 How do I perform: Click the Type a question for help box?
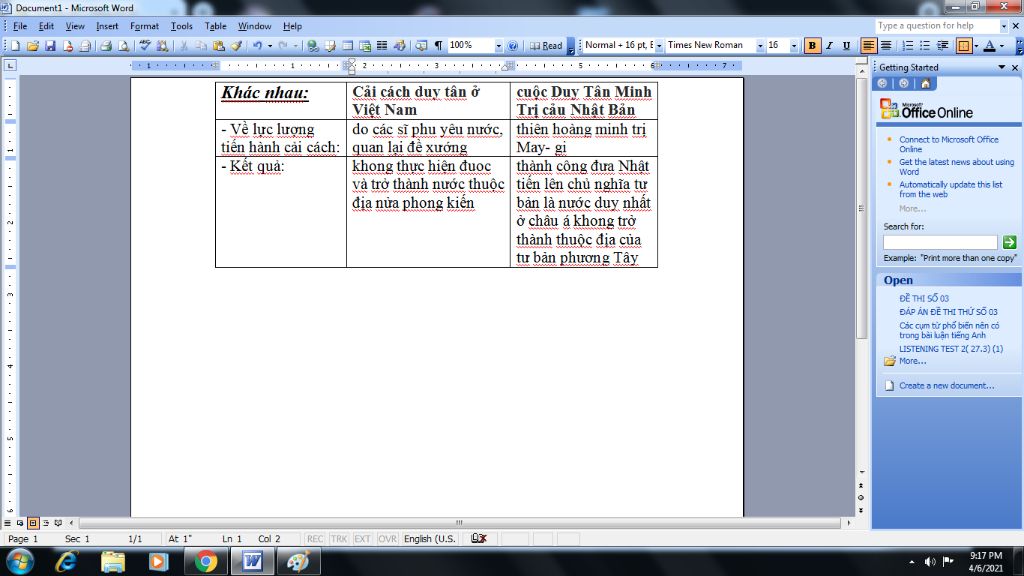click(x=937, y=26)
